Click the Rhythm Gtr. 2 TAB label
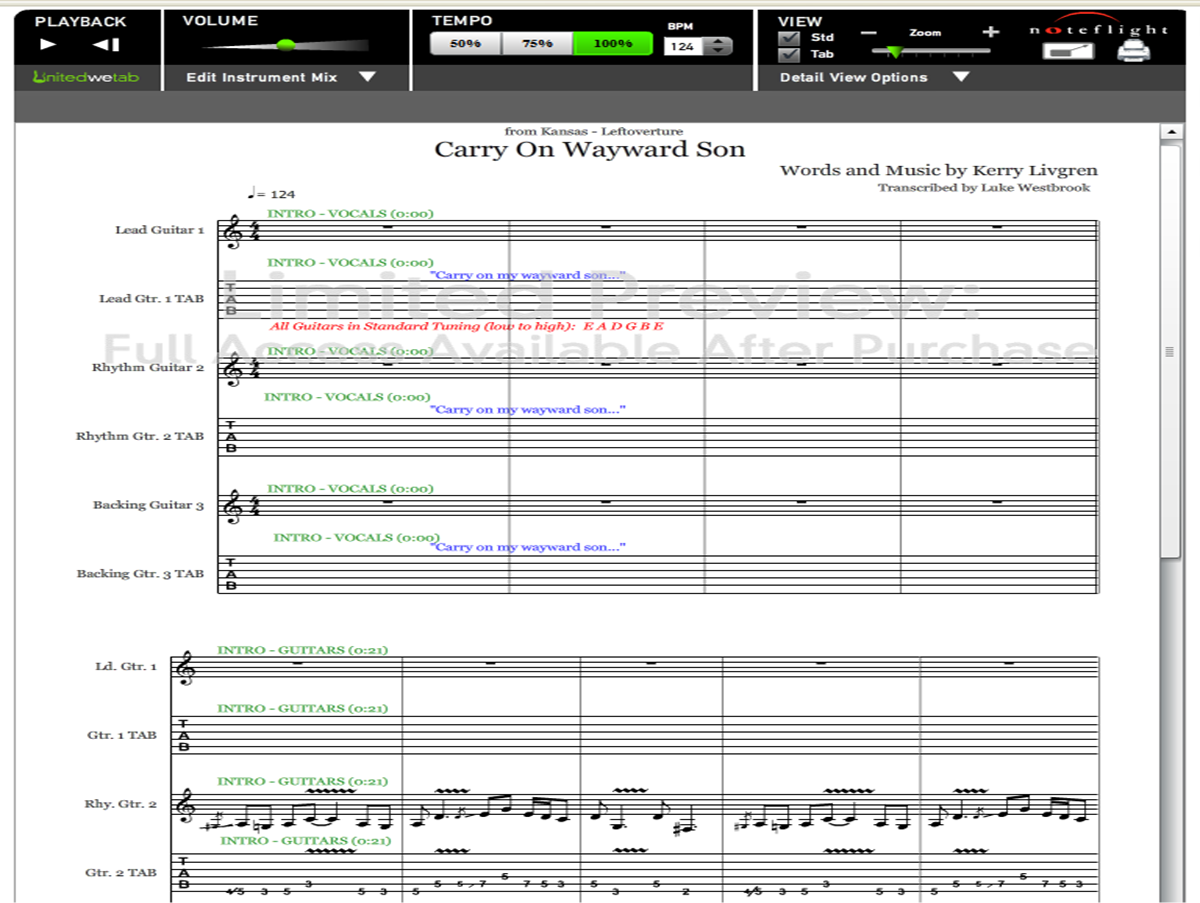The height and width of the screenshot is (903, 1200). click(x=140, y=436)
